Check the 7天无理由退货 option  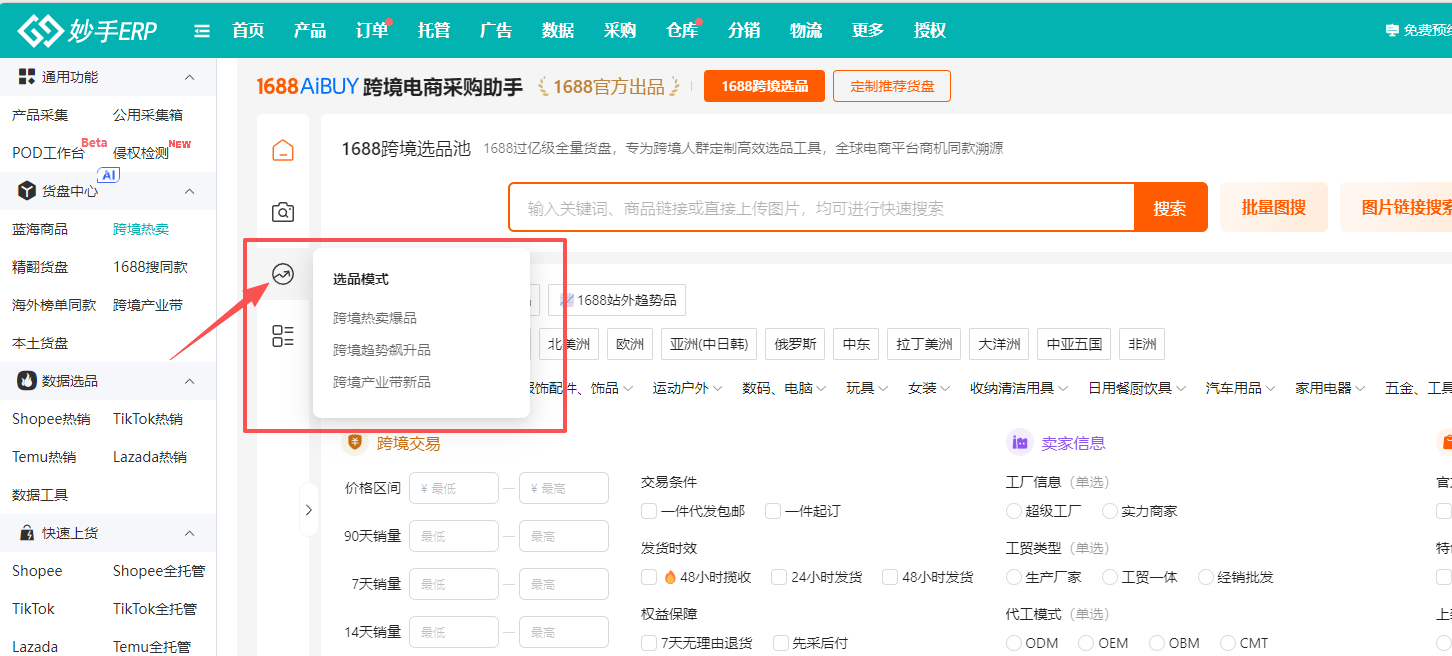click(x=649, y=643)
